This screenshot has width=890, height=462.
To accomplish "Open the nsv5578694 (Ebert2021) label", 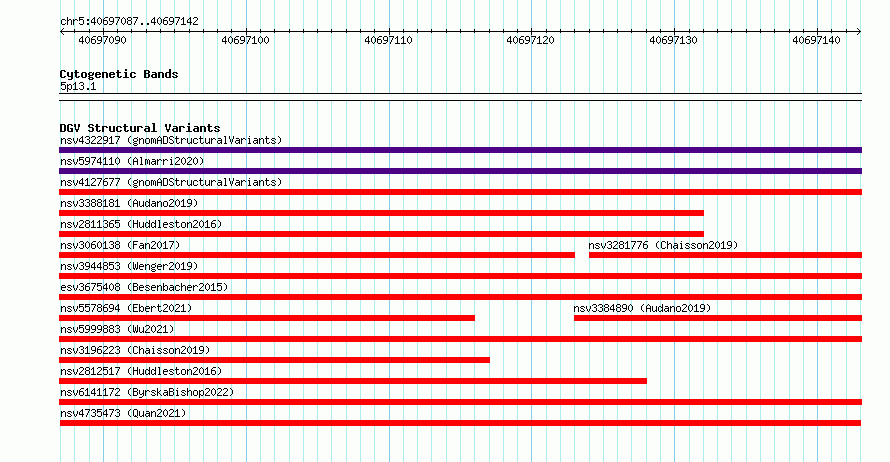I will pos(126,308).
